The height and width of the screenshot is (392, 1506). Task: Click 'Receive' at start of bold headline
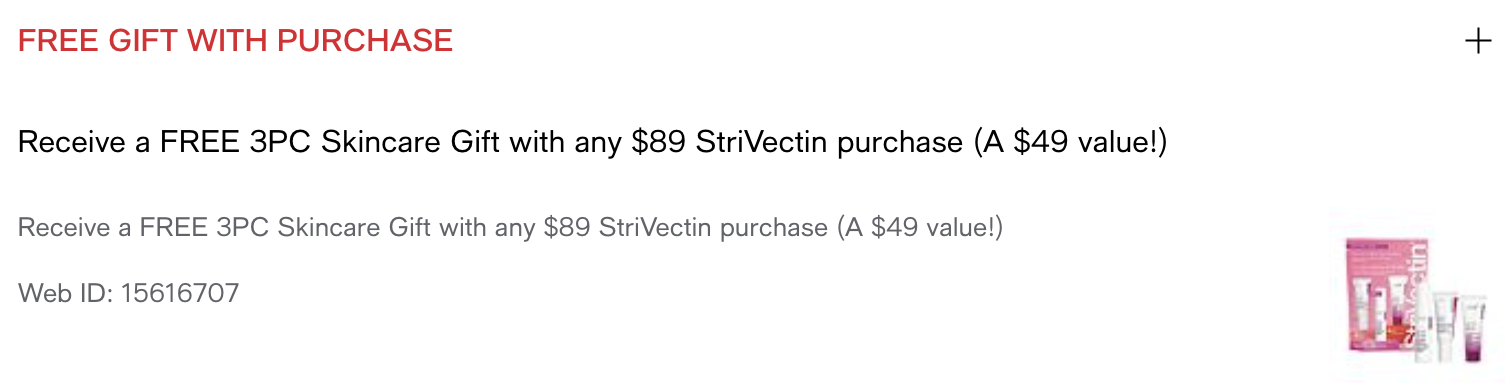(70, 143)
